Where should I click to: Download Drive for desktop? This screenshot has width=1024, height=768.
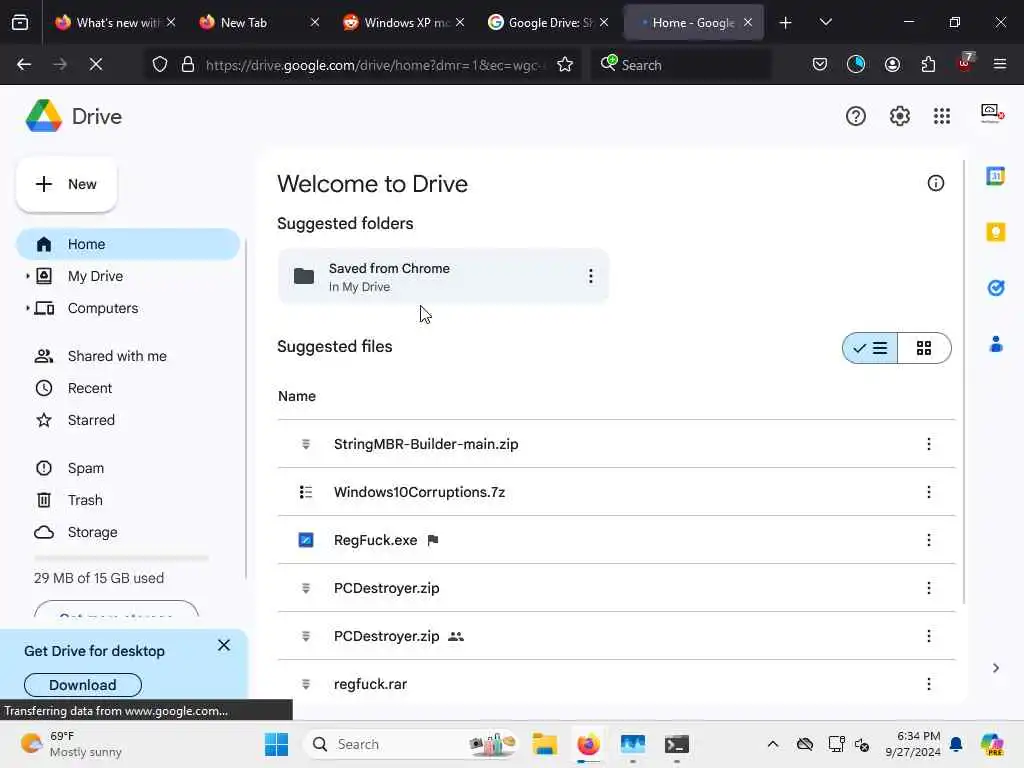click(83, 685)
